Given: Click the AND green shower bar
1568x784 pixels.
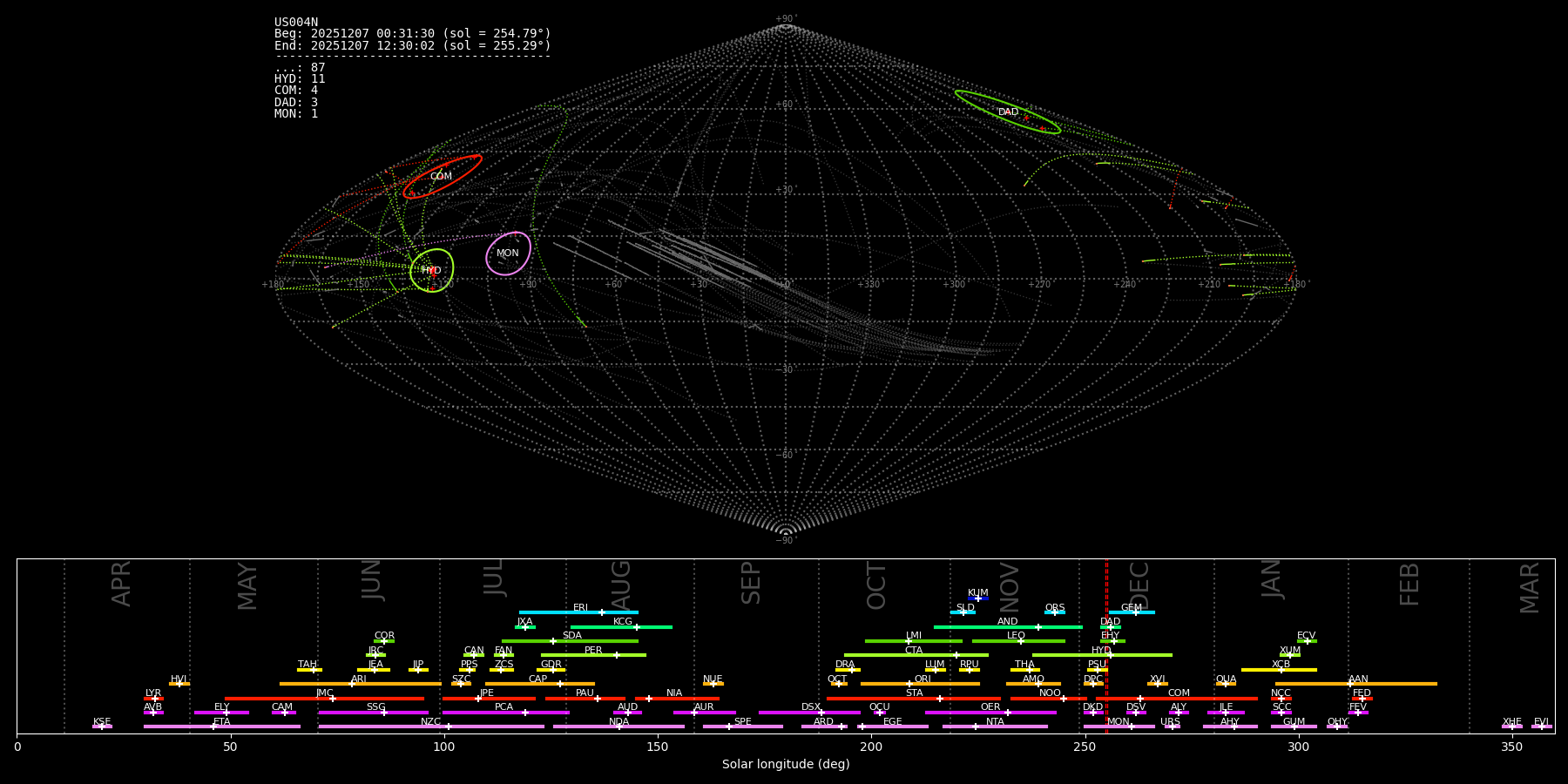Looking at the screenshot, I should pos(1008,626).
